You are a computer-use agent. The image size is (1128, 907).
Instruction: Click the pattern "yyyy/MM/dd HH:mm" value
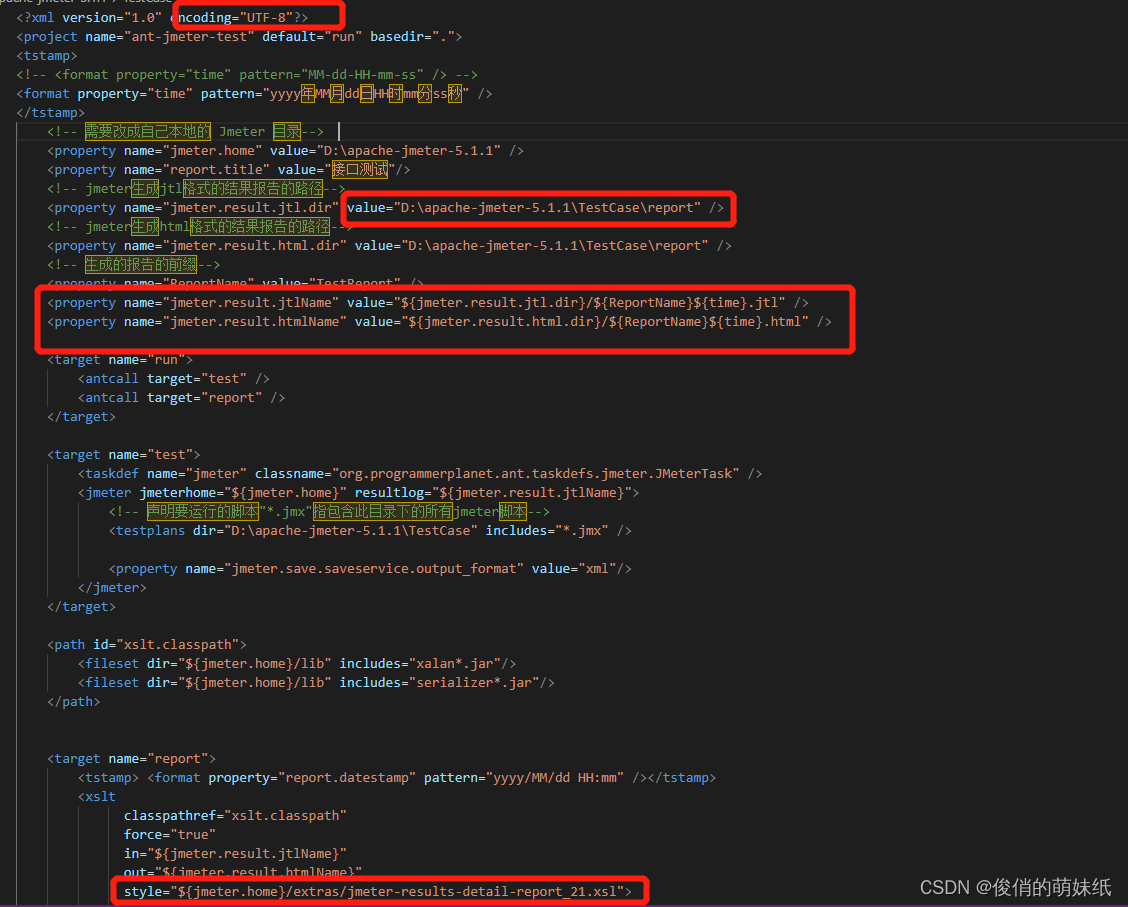point(555,778)
